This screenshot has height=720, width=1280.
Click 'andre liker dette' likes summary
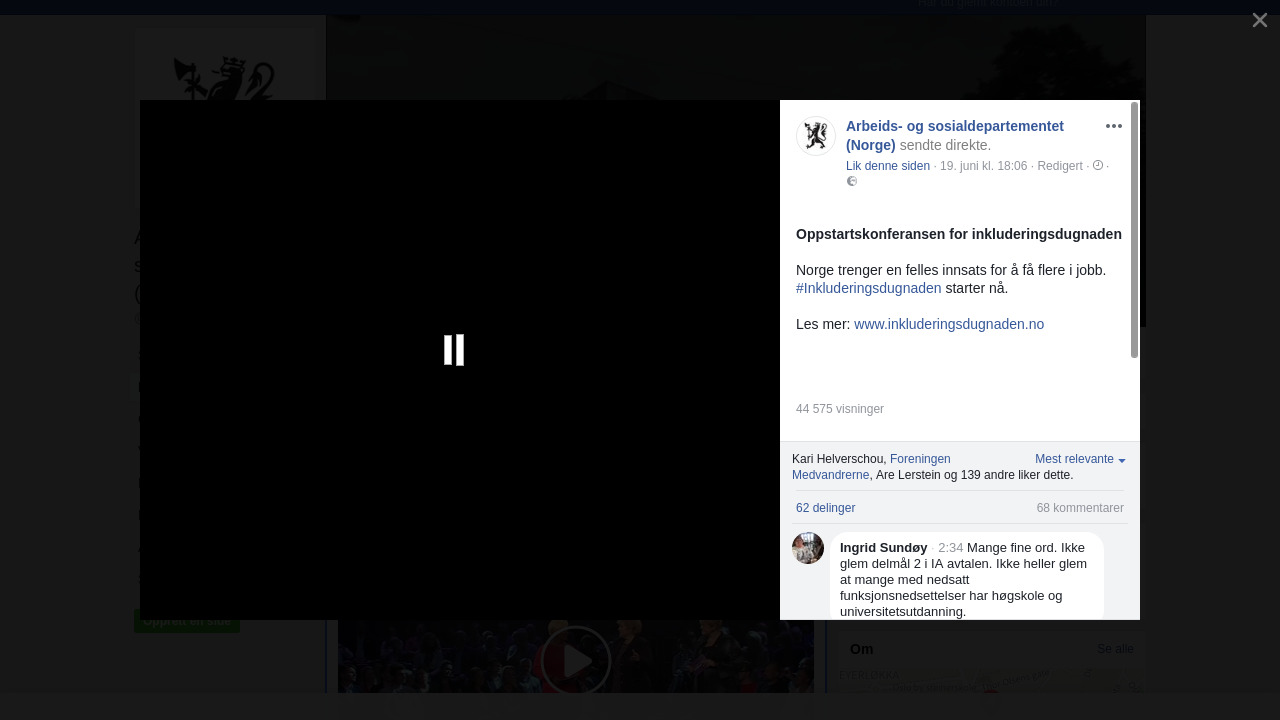pyautogui.click(x=1017, y=475)
